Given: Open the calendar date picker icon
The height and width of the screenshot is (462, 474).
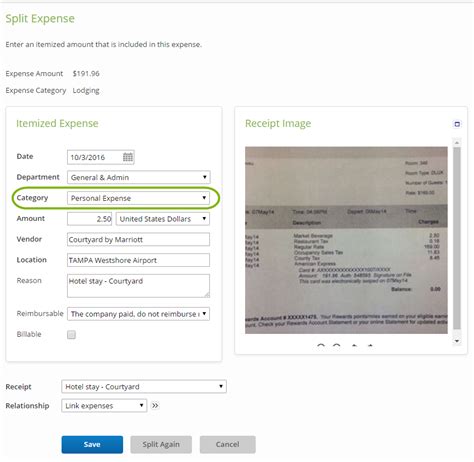Looking at the screenshot, I should pos(128,157).
